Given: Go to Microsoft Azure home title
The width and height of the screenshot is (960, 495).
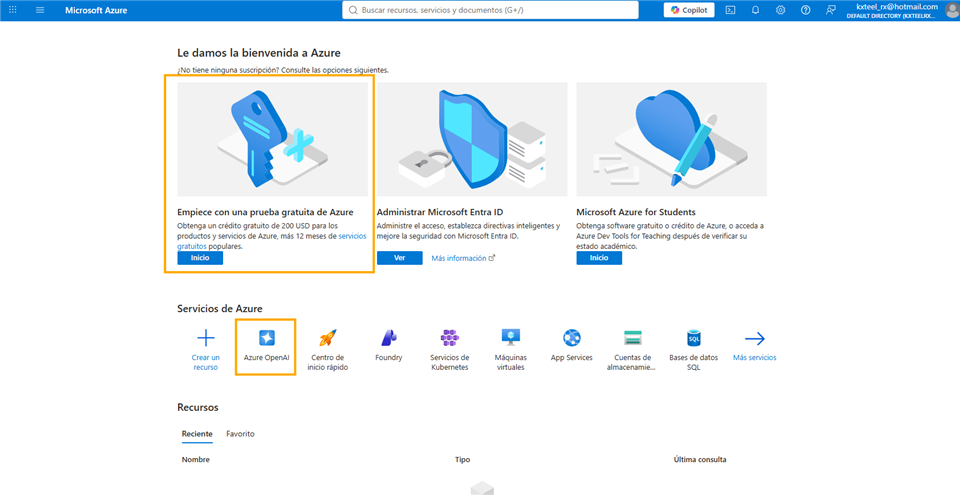Looking at the screenshot, I should (x=96, y=10).
